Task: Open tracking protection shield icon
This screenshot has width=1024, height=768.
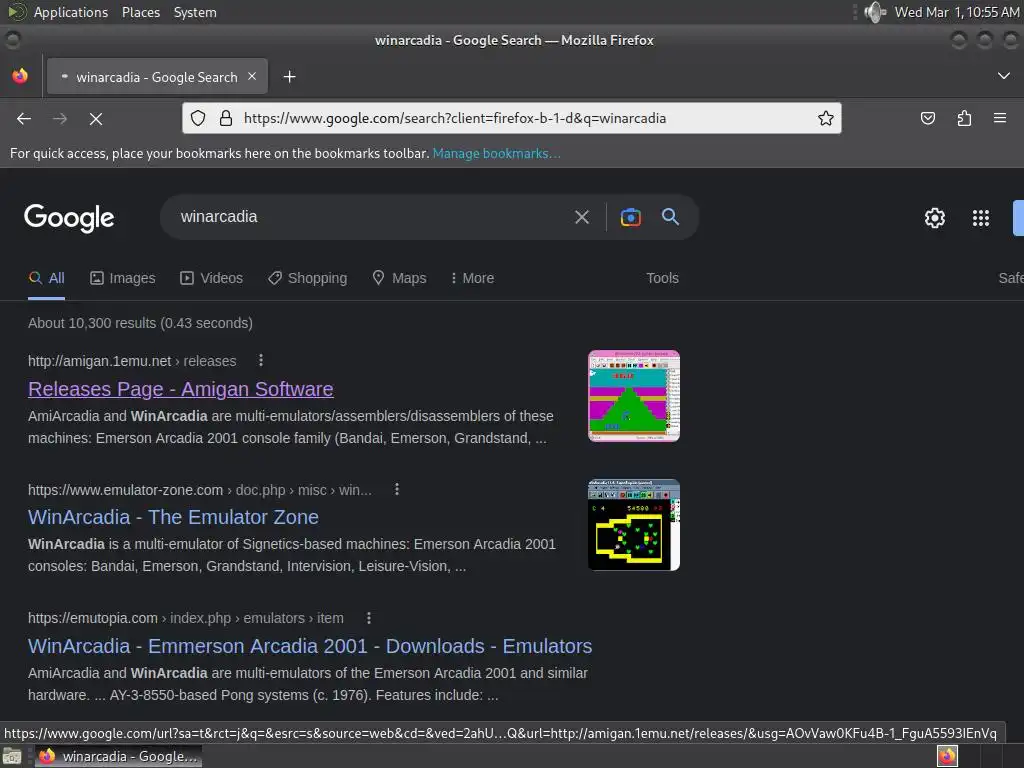Action: click(x=198, y=118)
